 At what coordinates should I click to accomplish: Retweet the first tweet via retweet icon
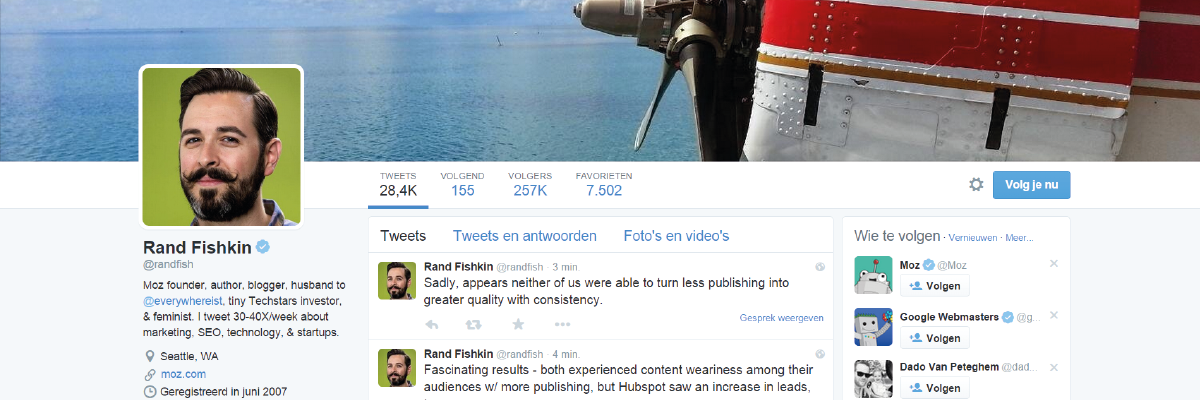473,324
